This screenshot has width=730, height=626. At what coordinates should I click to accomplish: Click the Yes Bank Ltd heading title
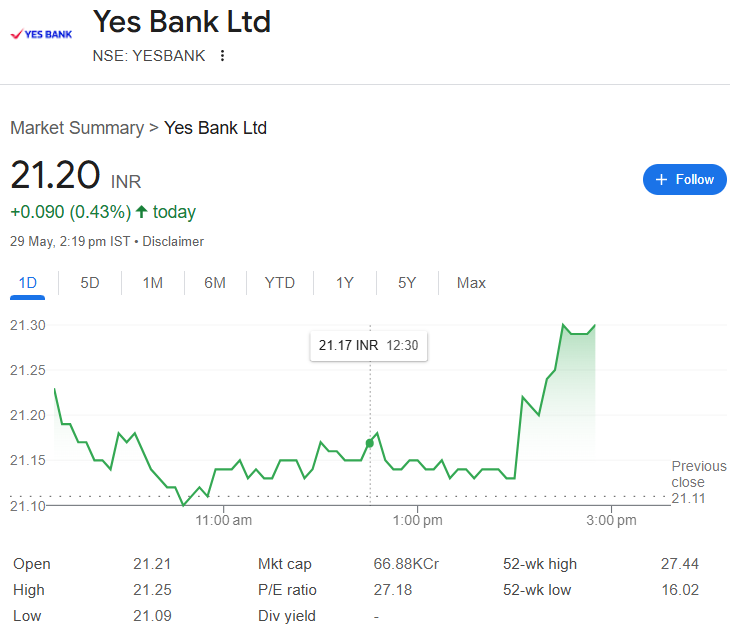[182, 22]
